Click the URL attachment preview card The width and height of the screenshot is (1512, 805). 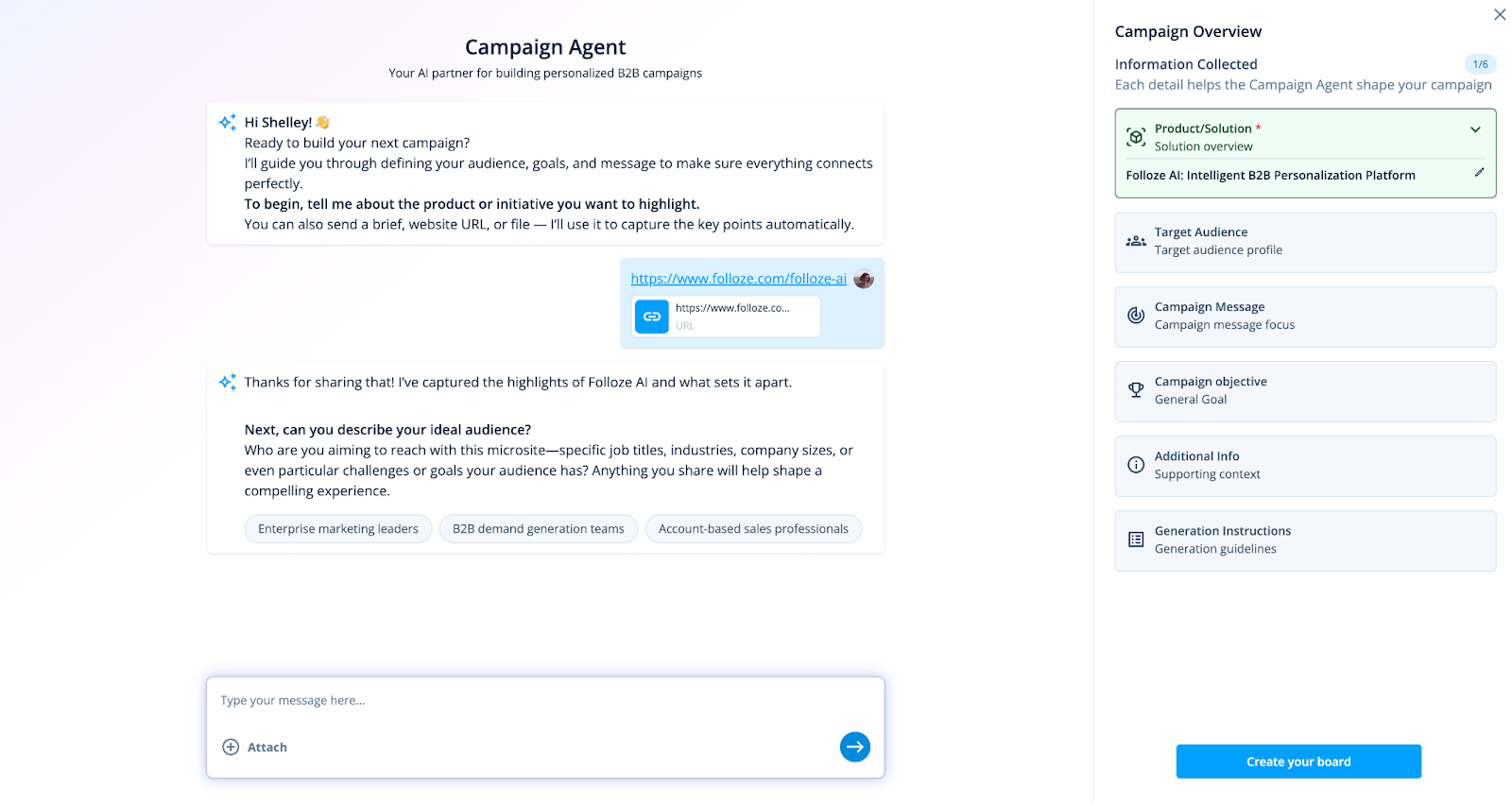pyautogui.click(x=726, y=317)
